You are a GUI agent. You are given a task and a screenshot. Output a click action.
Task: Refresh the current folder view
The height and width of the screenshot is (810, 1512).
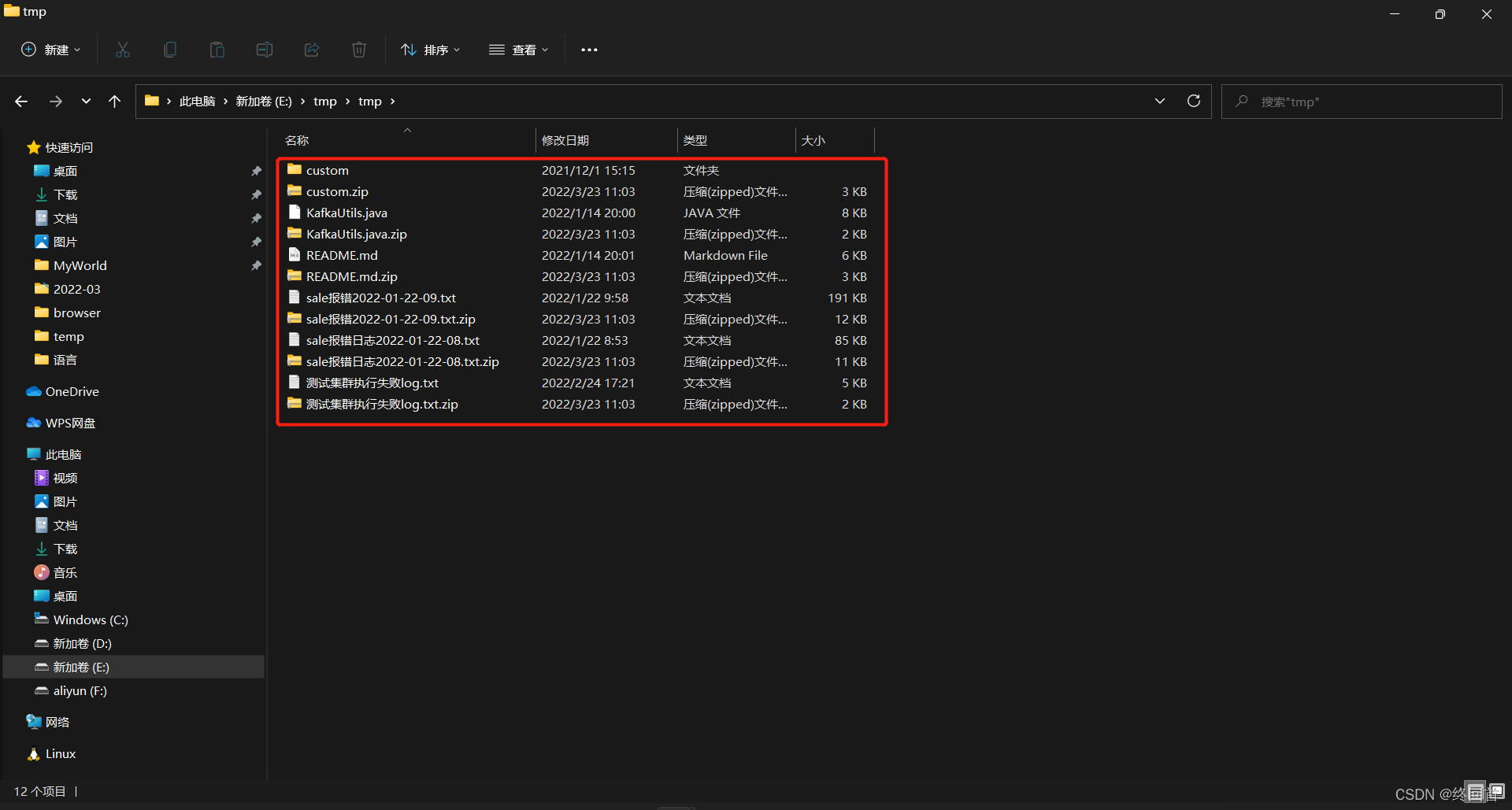click(x=1194, y=101)
